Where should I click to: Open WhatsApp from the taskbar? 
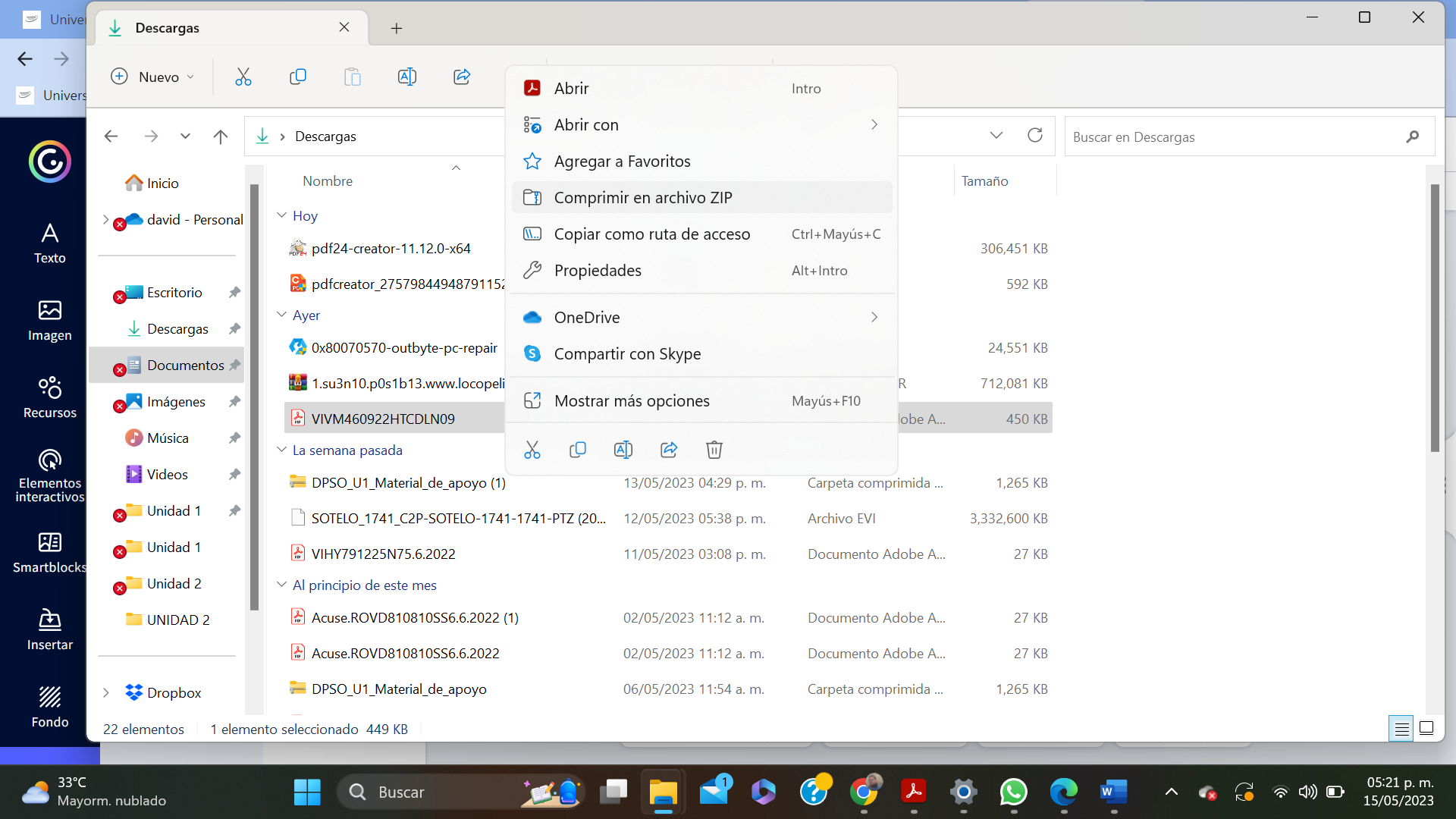1013,792
